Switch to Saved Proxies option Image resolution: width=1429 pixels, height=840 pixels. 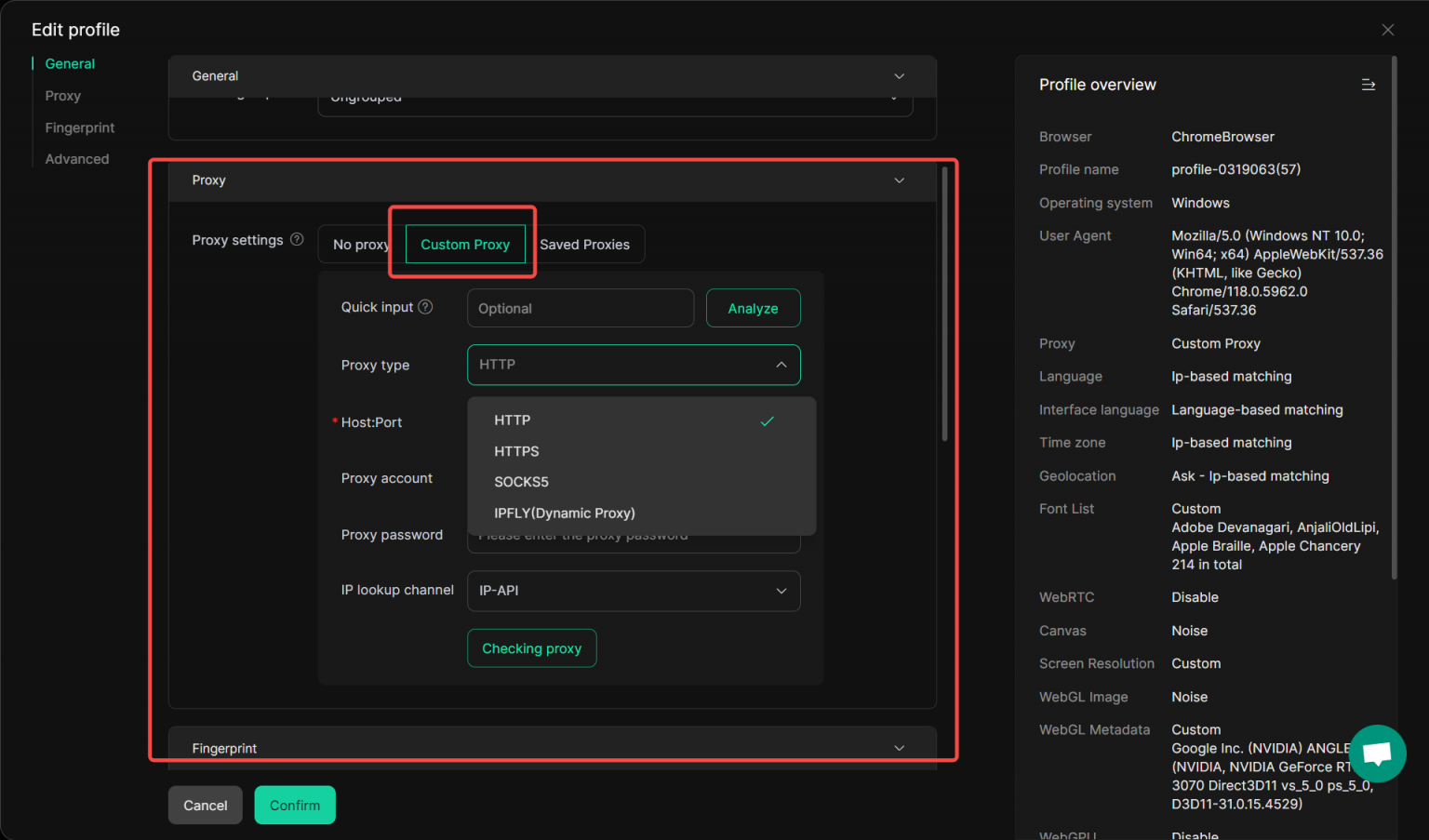point(585,244)
